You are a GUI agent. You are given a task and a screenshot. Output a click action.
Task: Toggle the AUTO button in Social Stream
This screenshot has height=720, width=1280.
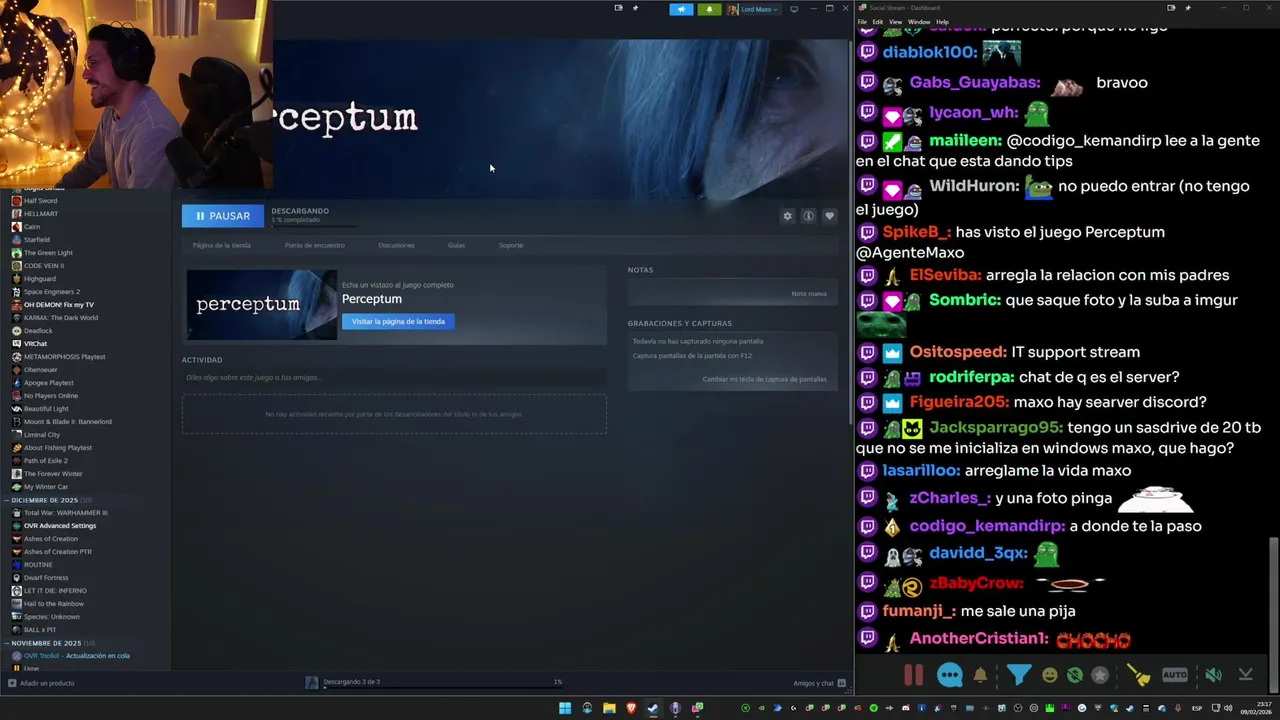[1175, 675]
